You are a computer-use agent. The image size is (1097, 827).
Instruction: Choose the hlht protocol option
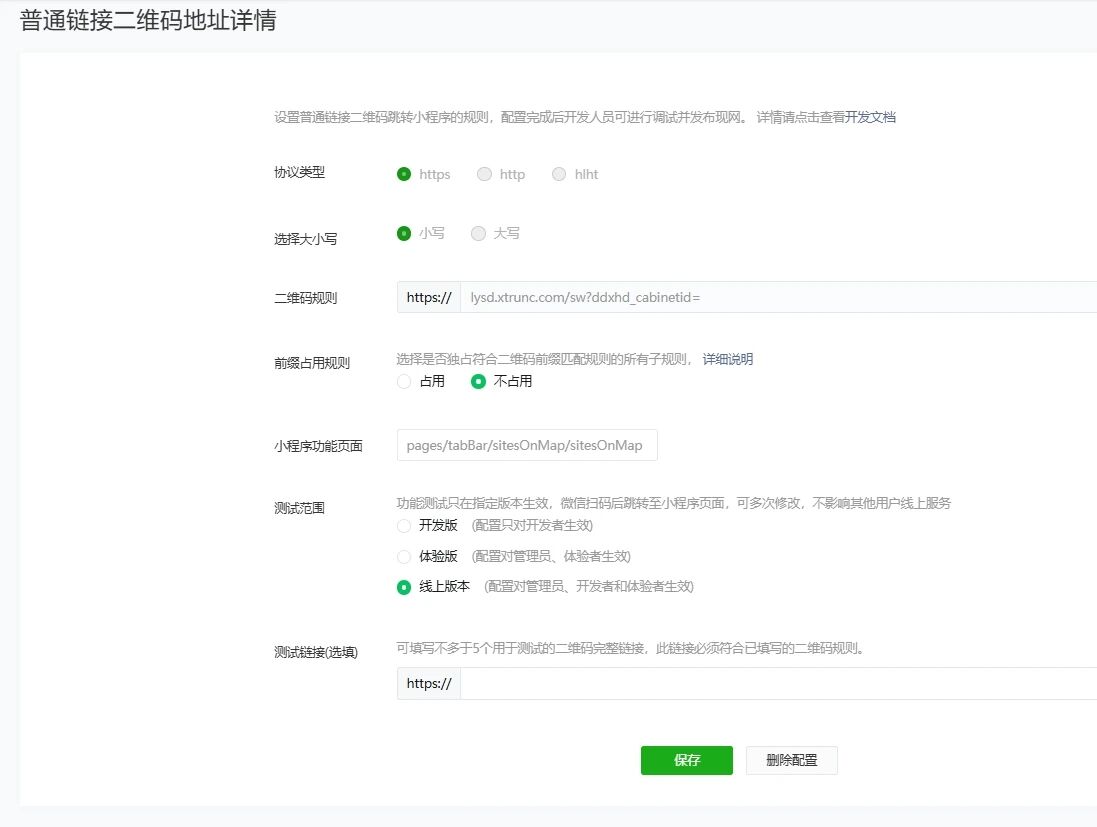click(x=559, y=174)
